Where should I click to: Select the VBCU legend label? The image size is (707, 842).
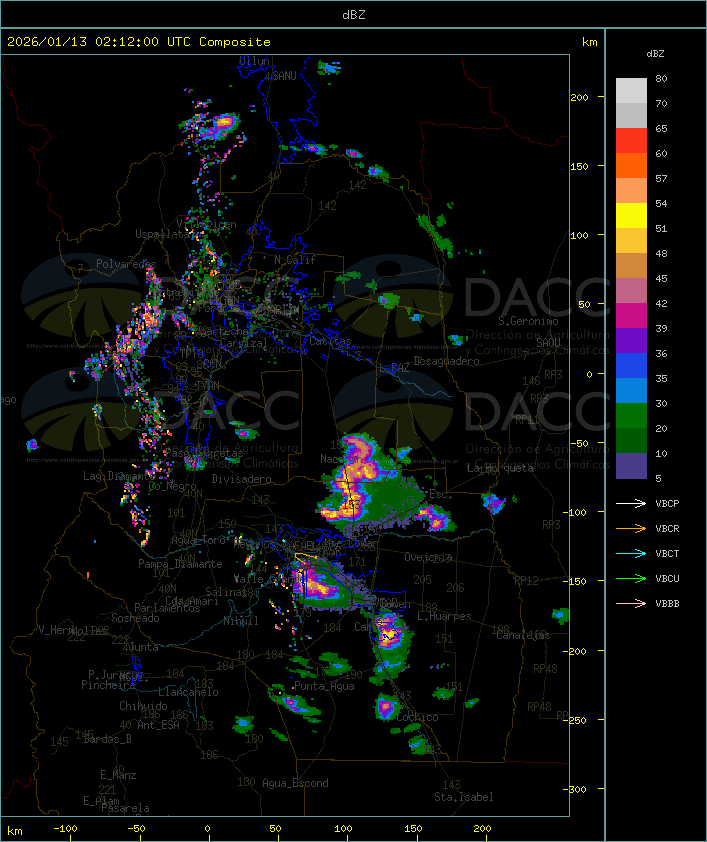pyautogui.click(x=667, y=579)
